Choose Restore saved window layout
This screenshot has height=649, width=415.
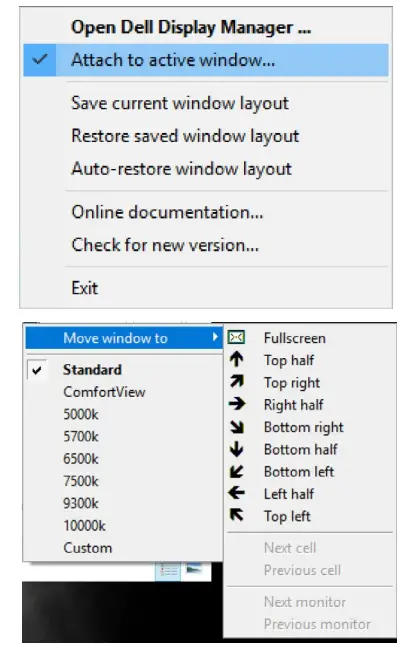tap(185, 136)
